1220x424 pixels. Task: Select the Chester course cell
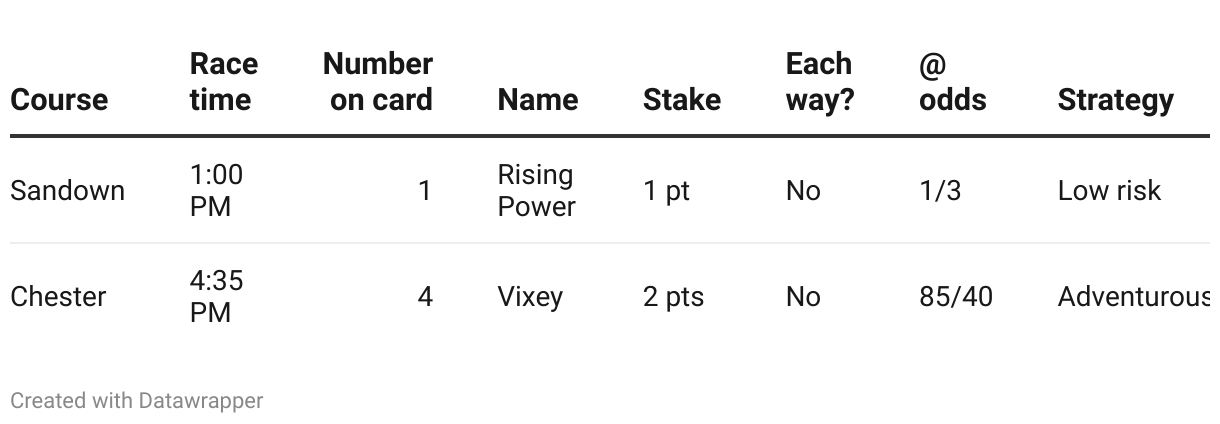[x=58, y=297]
